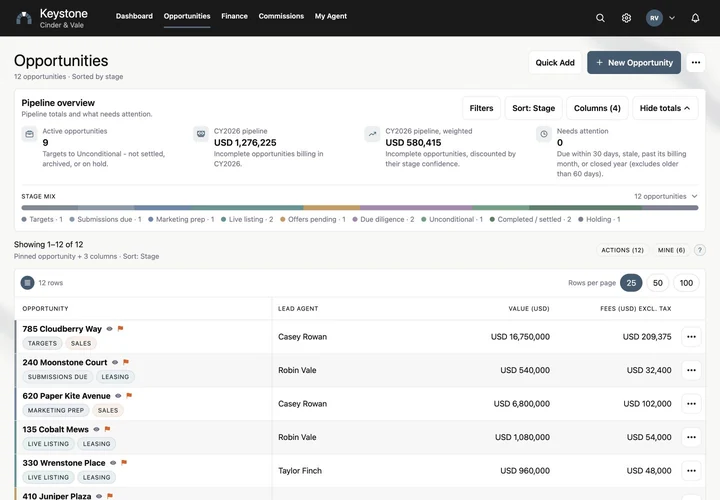The image size is (720, 500).
Task: Open the 785 Cloudberry Way opportunity
Action: tap(62, 329)
